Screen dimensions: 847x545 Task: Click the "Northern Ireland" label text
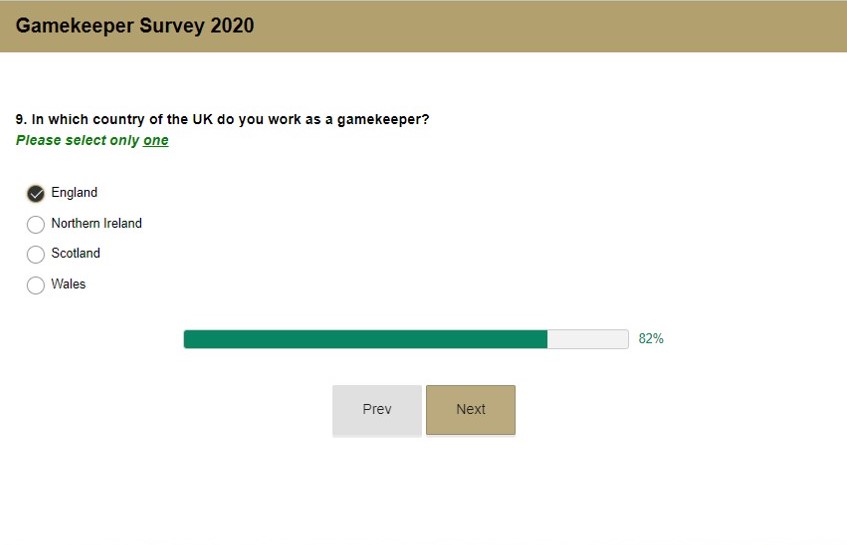click(x=96, y=224)
